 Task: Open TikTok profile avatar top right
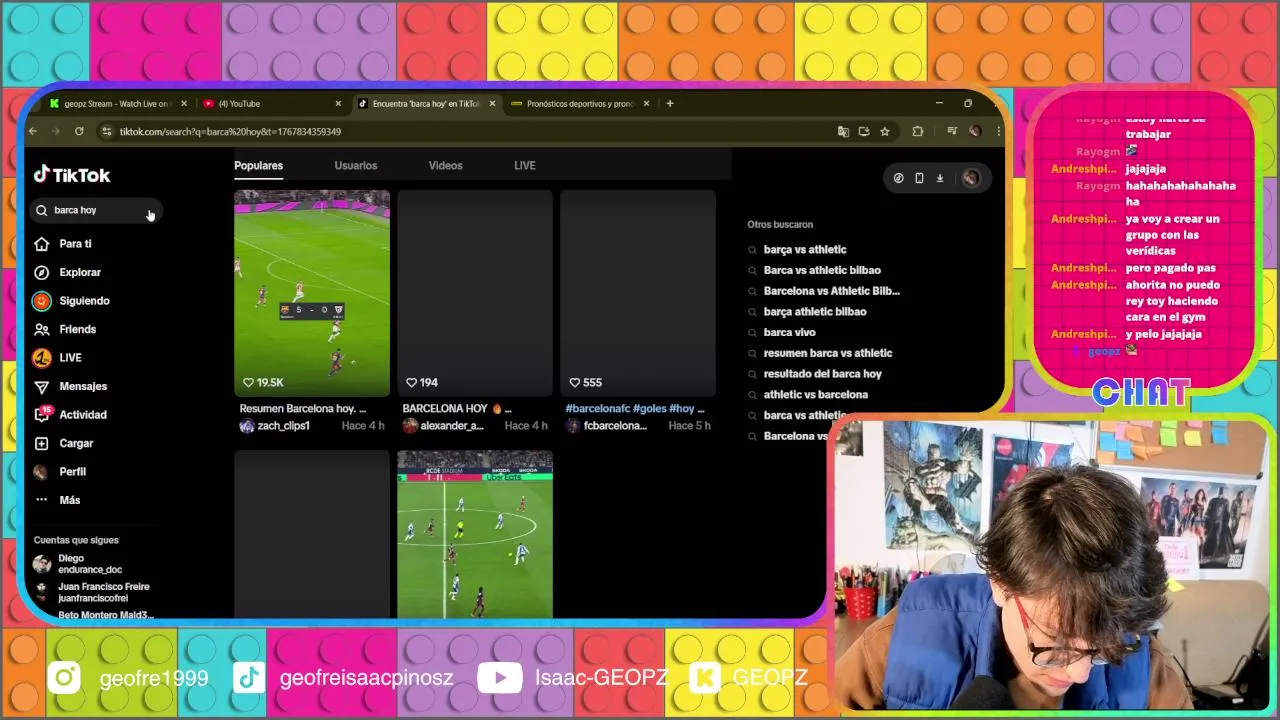click(970, 178)
